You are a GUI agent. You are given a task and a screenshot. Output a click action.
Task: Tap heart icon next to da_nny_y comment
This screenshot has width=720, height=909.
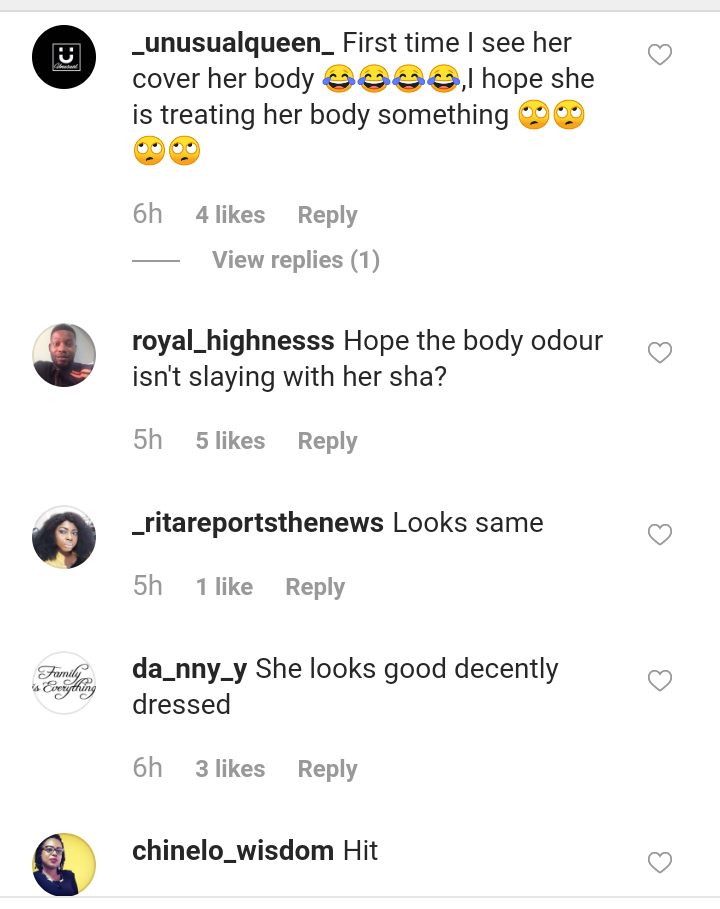(x=660, y=681)
